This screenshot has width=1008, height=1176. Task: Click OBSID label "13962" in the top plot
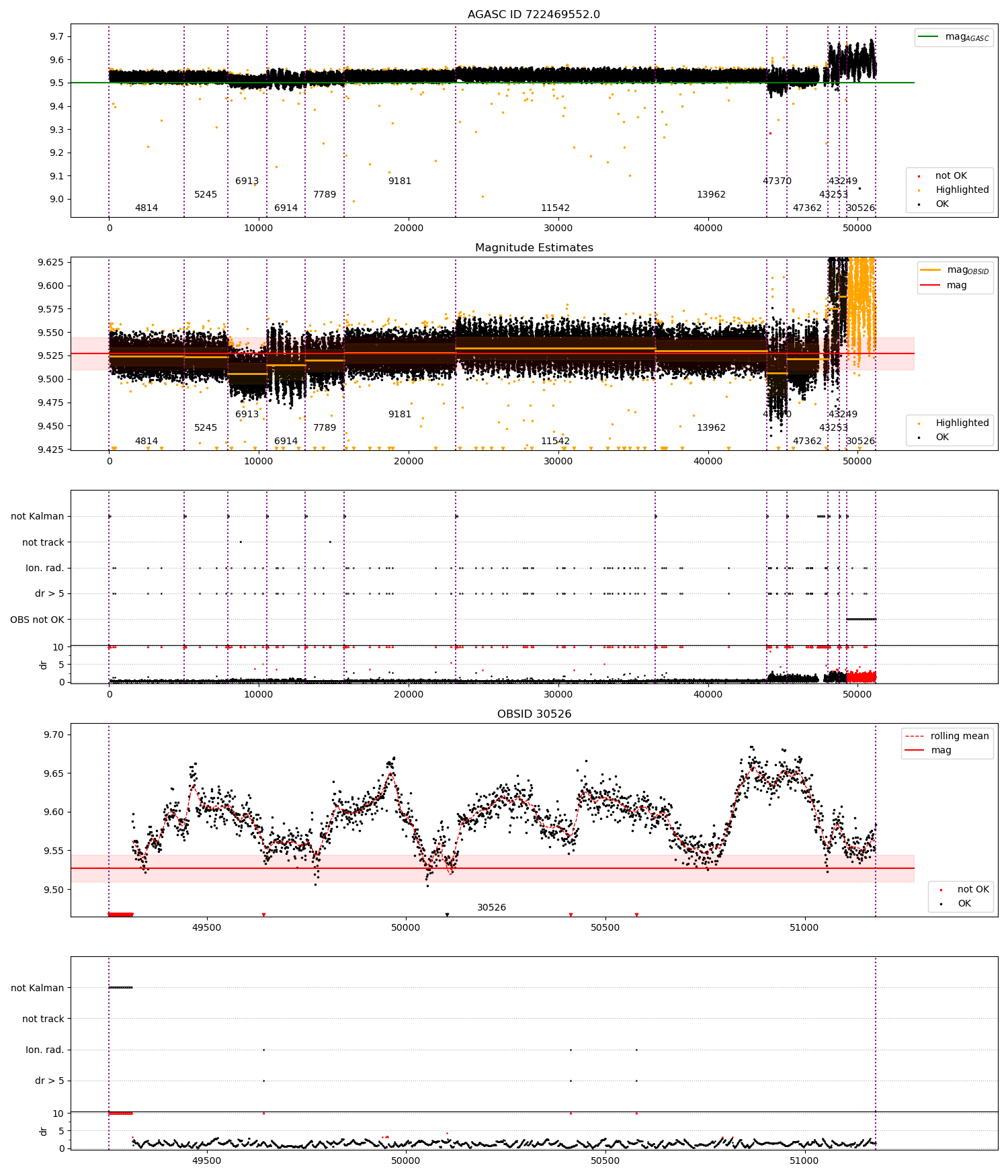tap(712, 195)
